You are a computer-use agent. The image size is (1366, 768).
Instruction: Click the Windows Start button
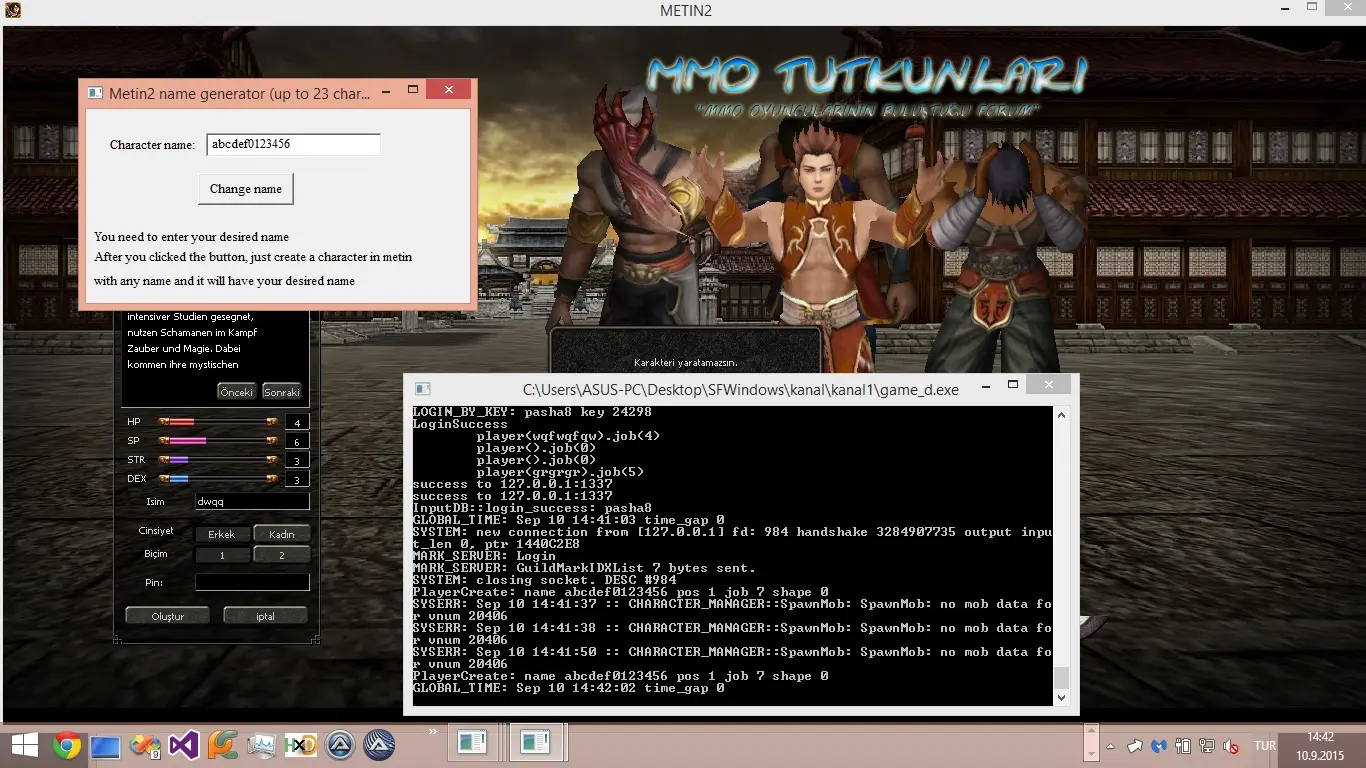coord(24,745)
